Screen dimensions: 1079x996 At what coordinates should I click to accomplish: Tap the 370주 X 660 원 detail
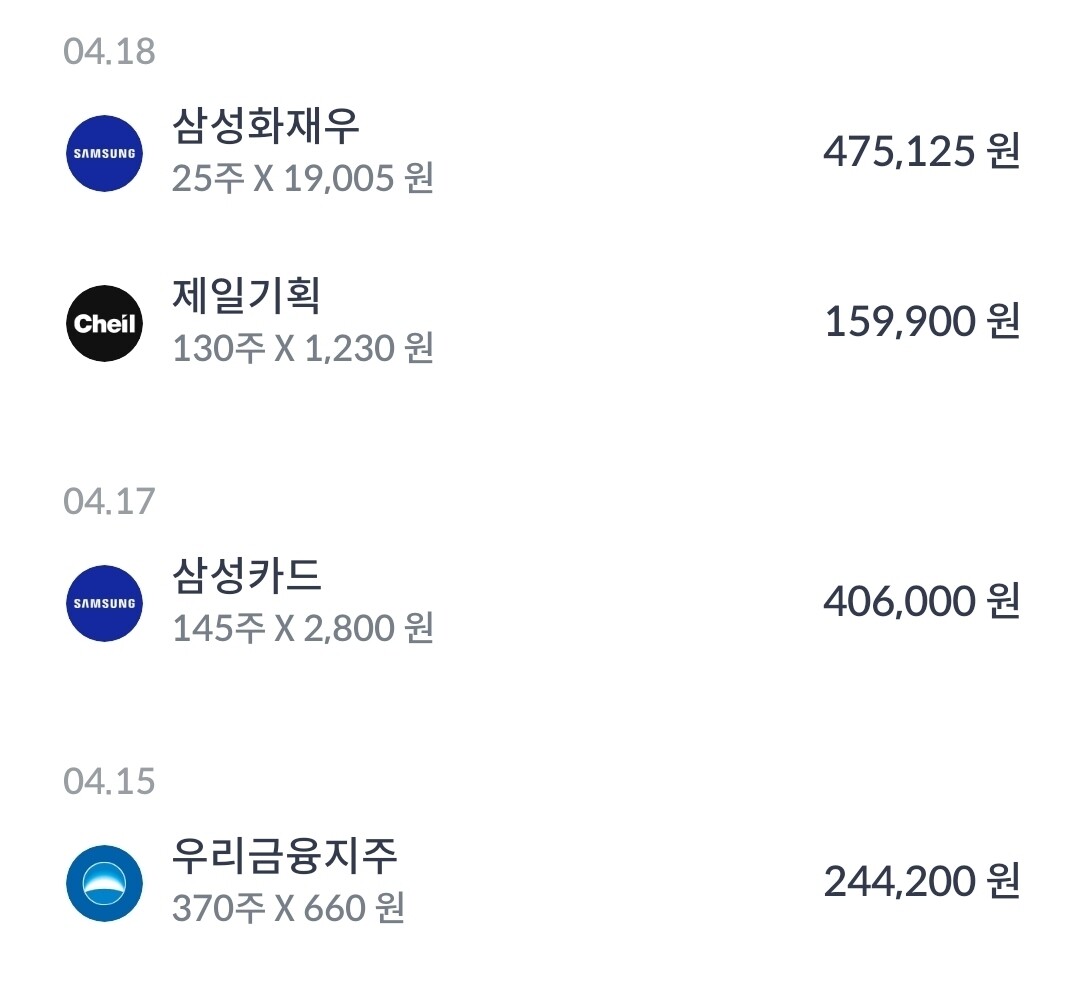coord(288,909)
